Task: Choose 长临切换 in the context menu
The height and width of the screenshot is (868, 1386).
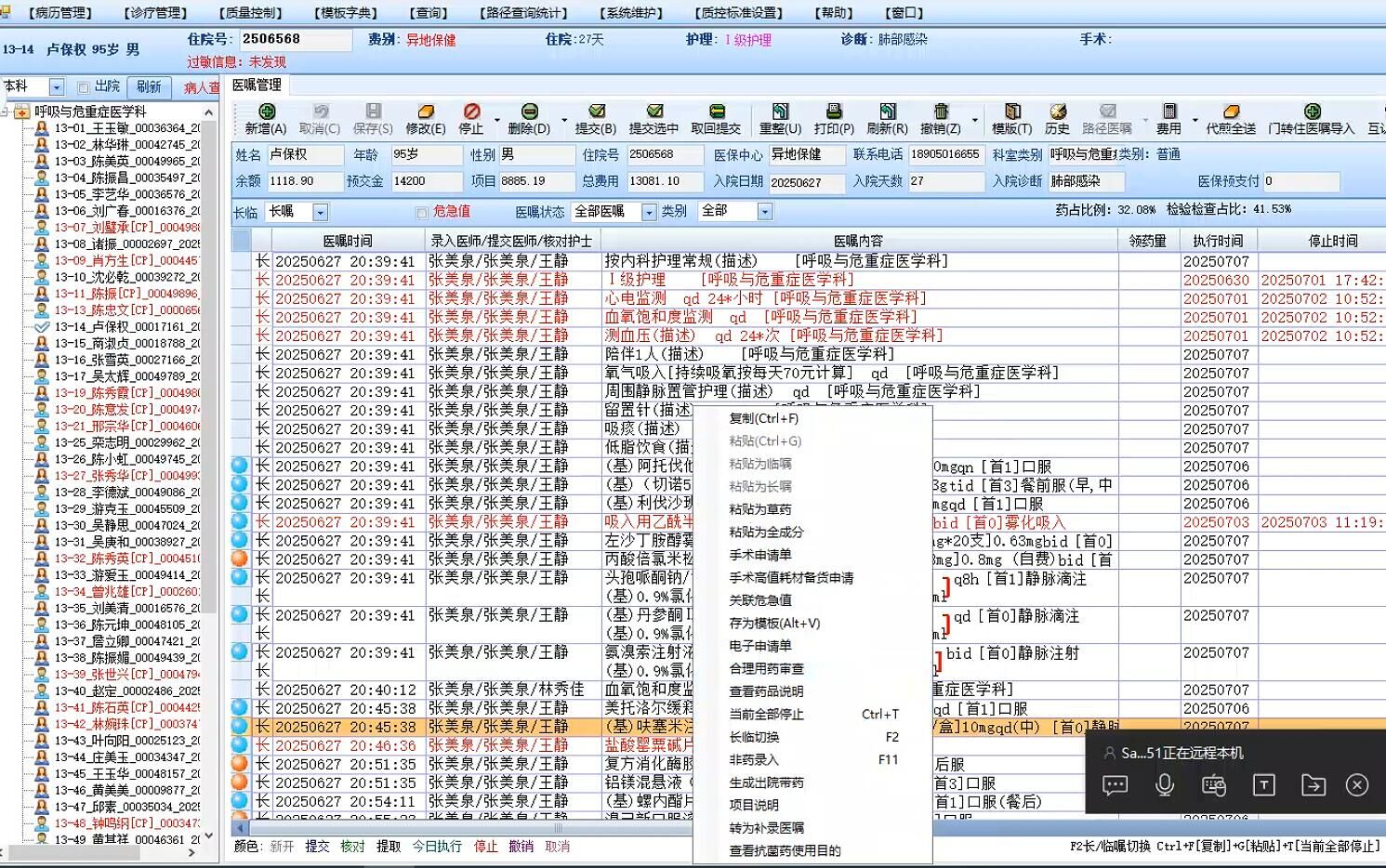Action: click(812, 737)
